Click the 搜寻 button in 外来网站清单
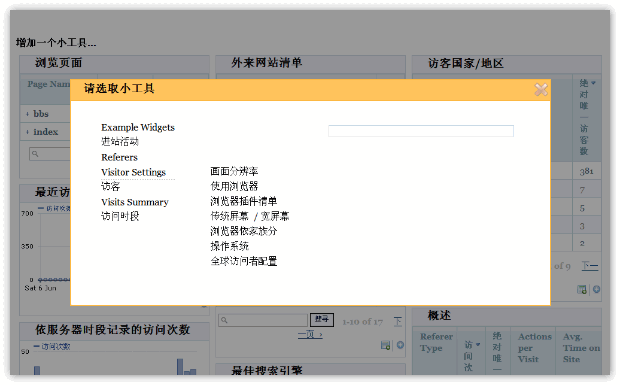 pos(321,319)
